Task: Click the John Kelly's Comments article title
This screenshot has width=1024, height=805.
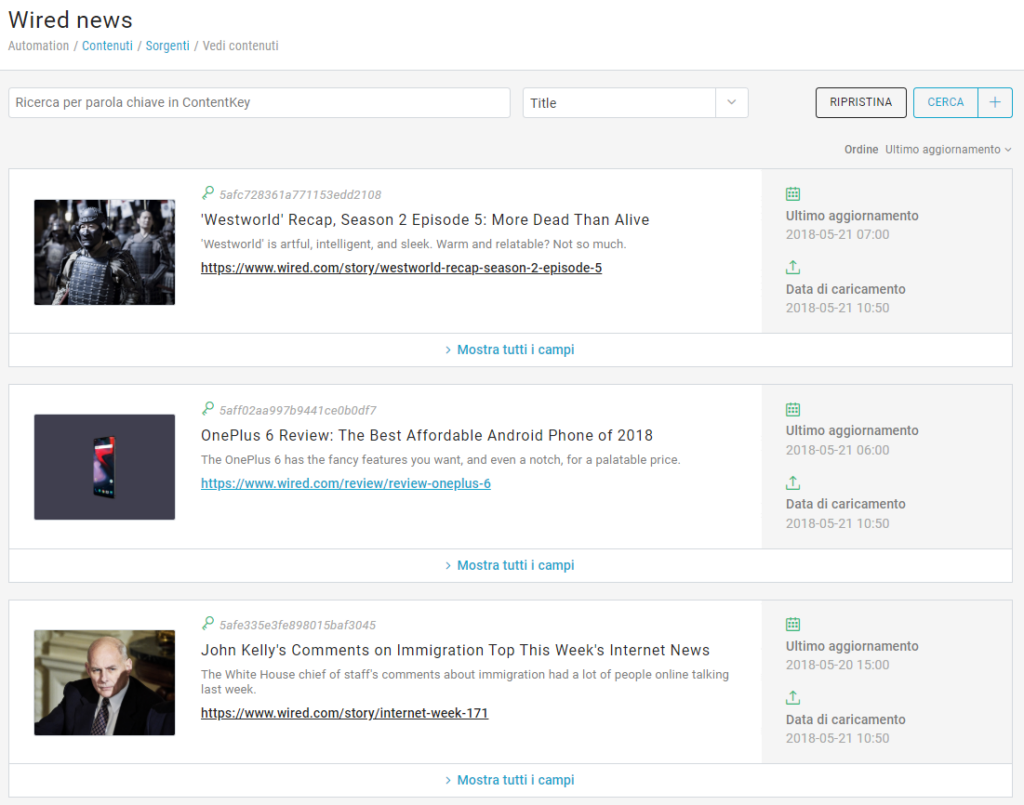Action: click(455, 650)
